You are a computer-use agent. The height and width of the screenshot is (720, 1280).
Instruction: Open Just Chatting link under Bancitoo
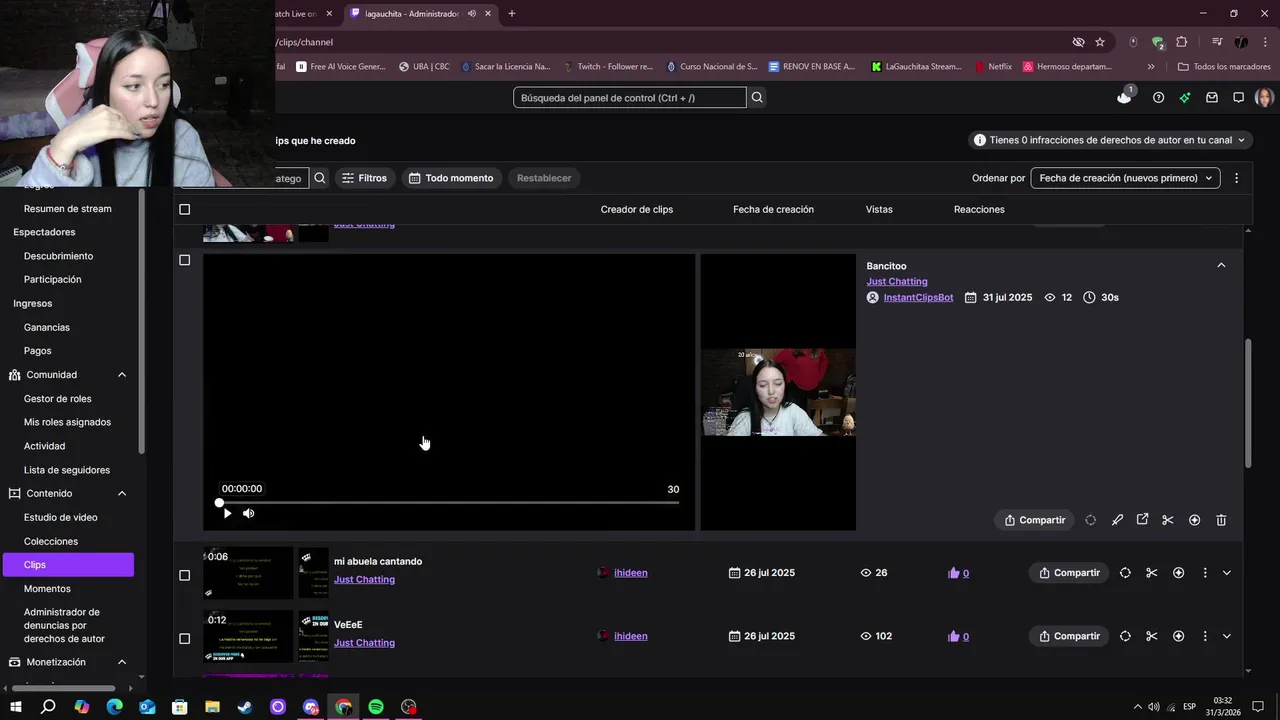coord(897,281)
